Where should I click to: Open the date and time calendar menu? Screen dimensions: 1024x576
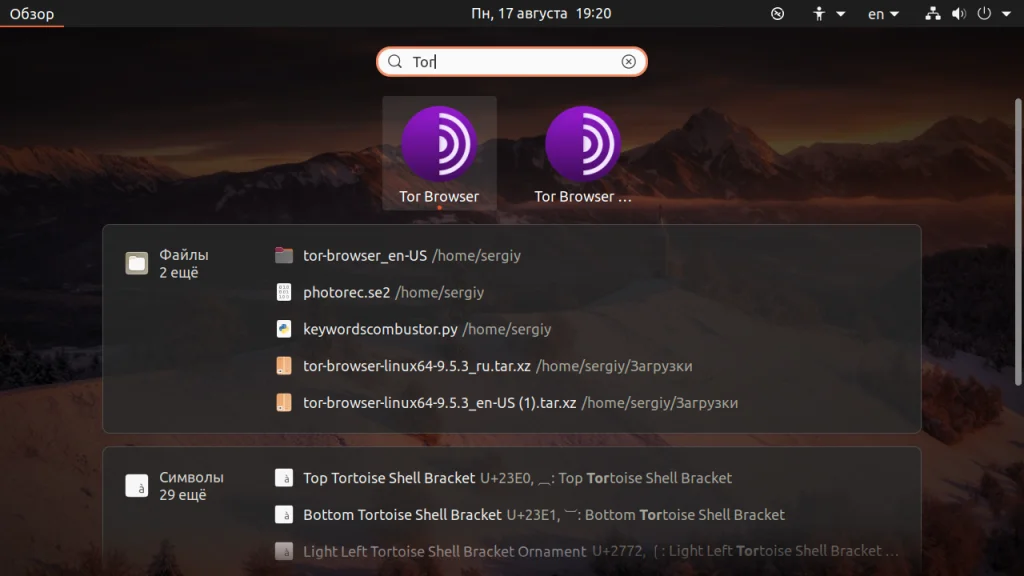coord(541,14)
